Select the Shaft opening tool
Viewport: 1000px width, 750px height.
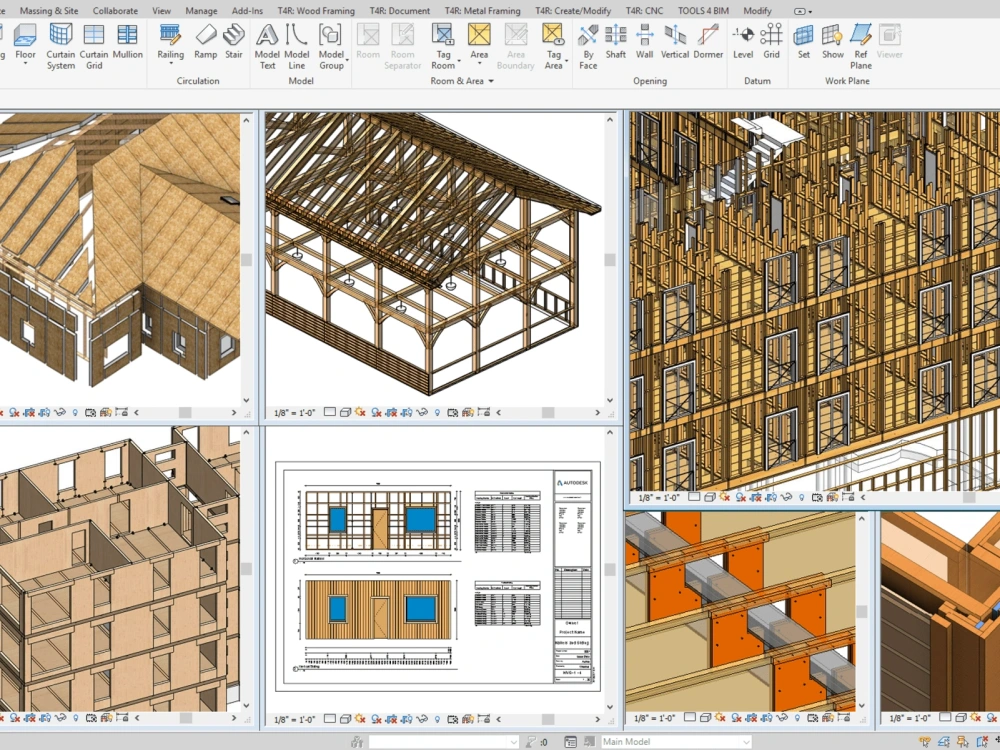tap(615, 47)
